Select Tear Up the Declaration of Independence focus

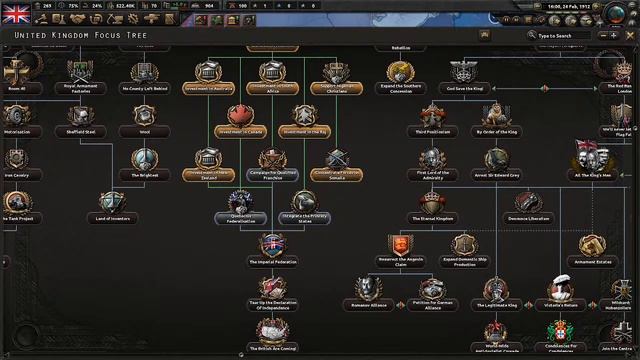click(273, 294)
